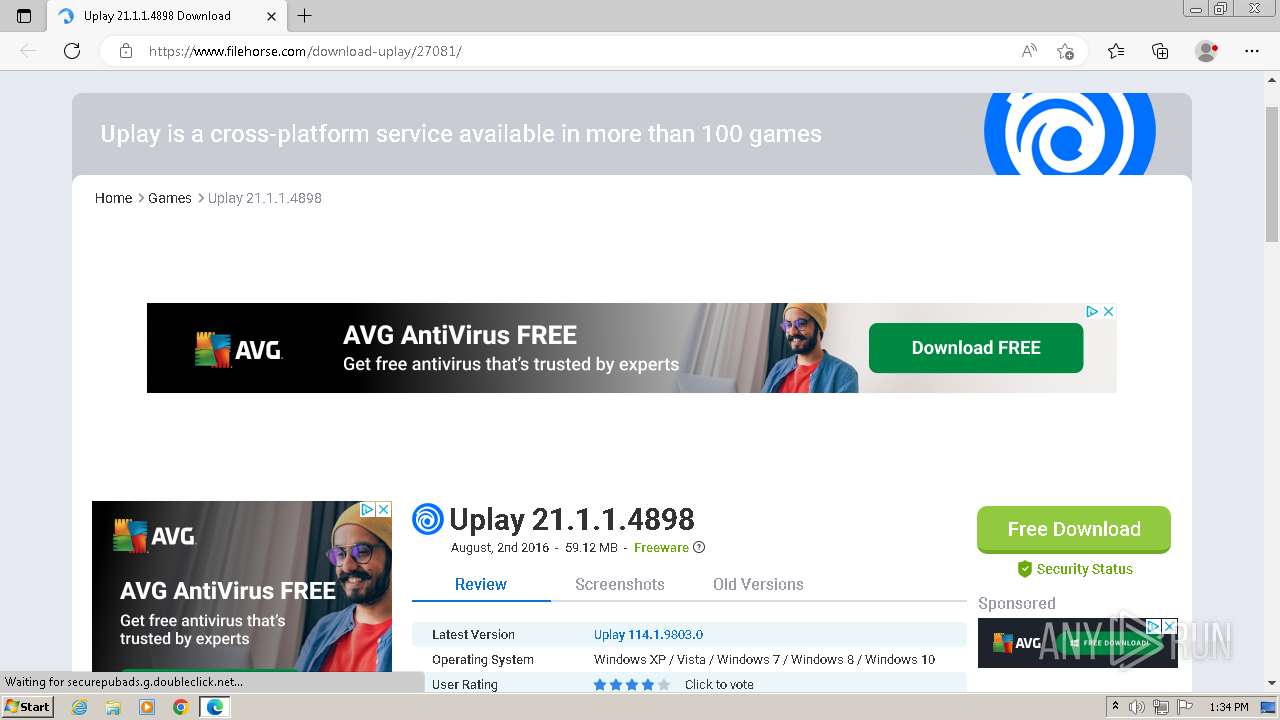
Task: Click the vertical scrollbar thumb
Action: point(1271,174)
